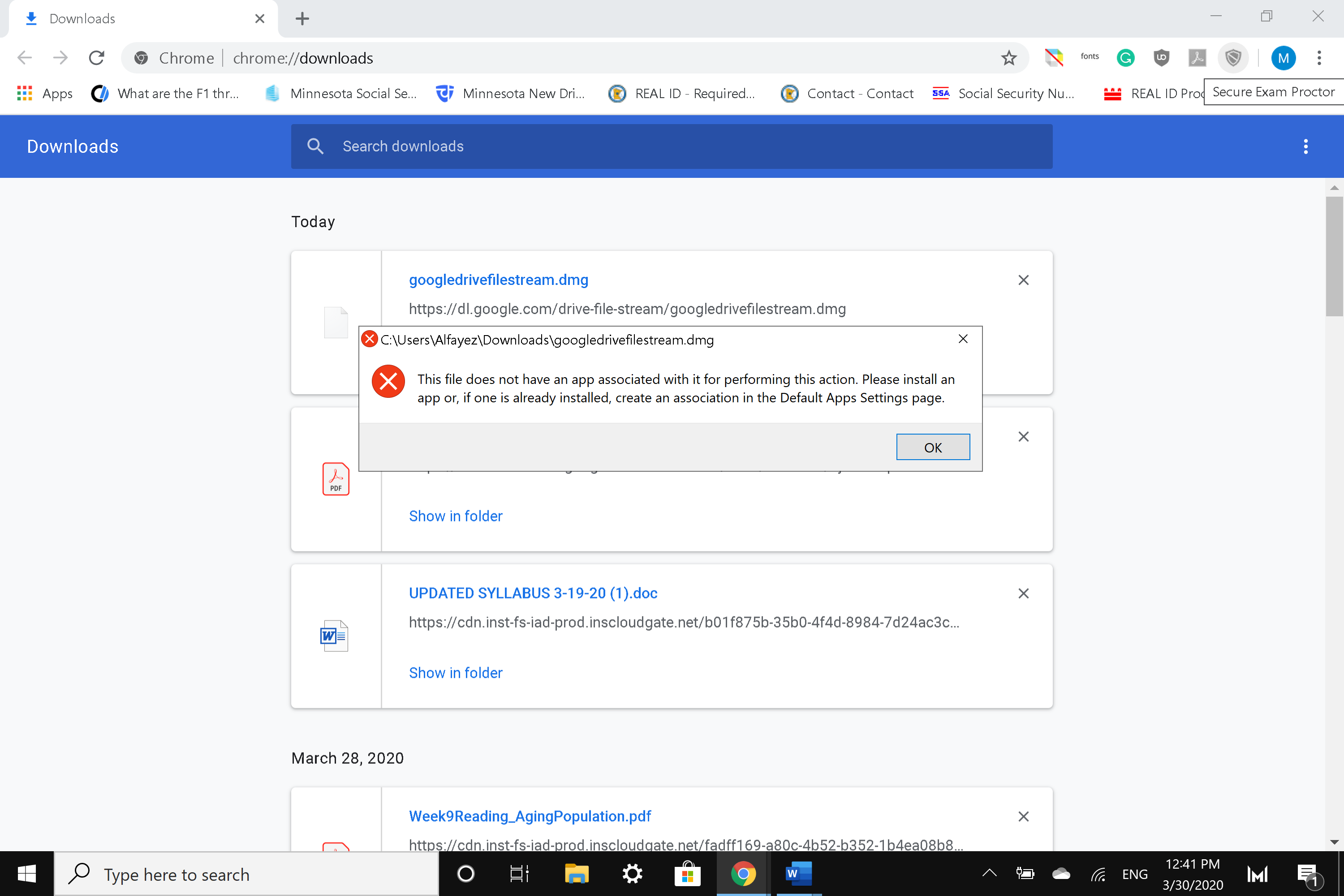This screenshot has height=896, width=1344.
Task: Switch to the Downloads tab
Action: coord(83,19)
